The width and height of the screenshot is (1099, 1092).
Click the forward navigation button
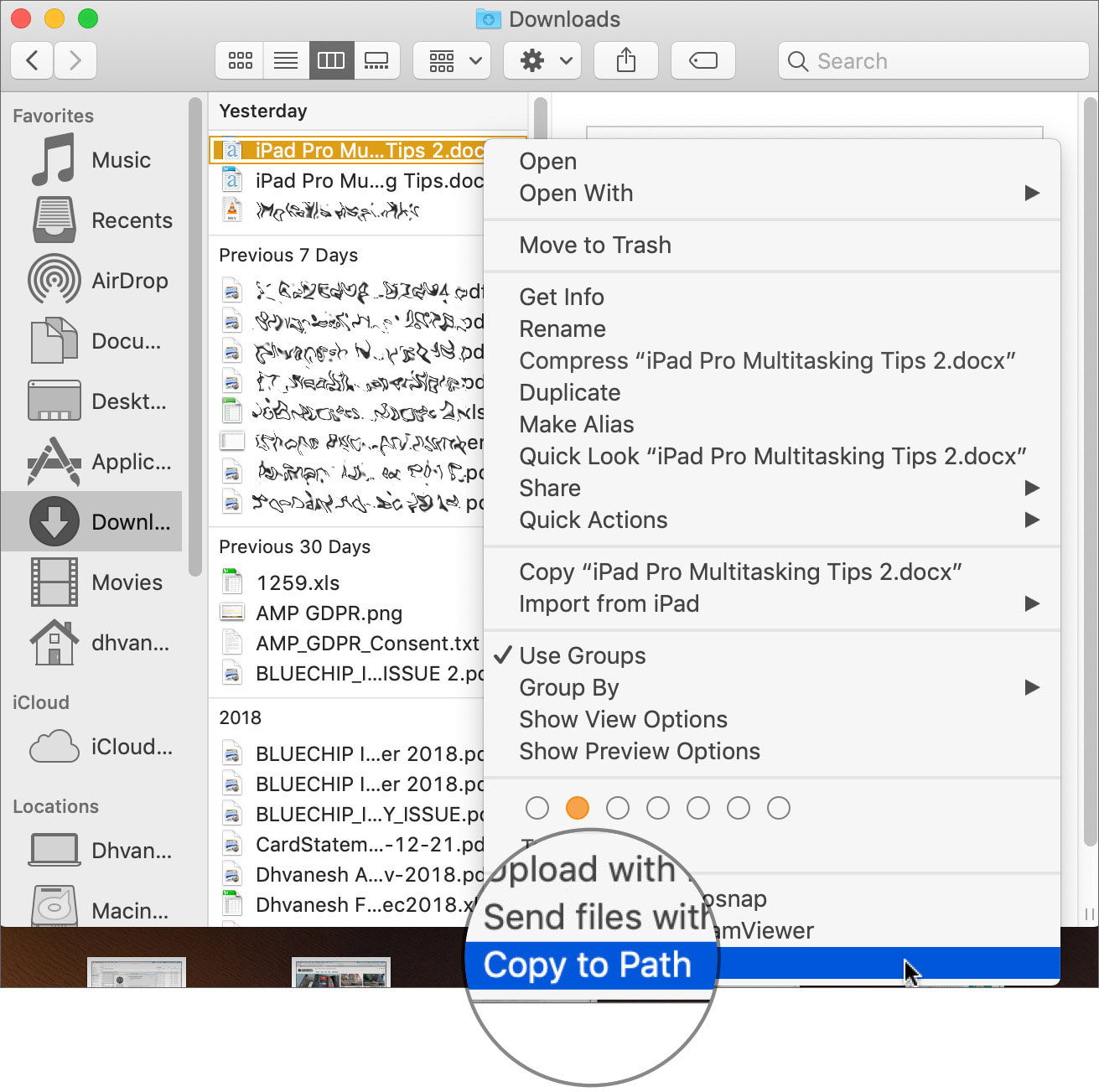75,60
